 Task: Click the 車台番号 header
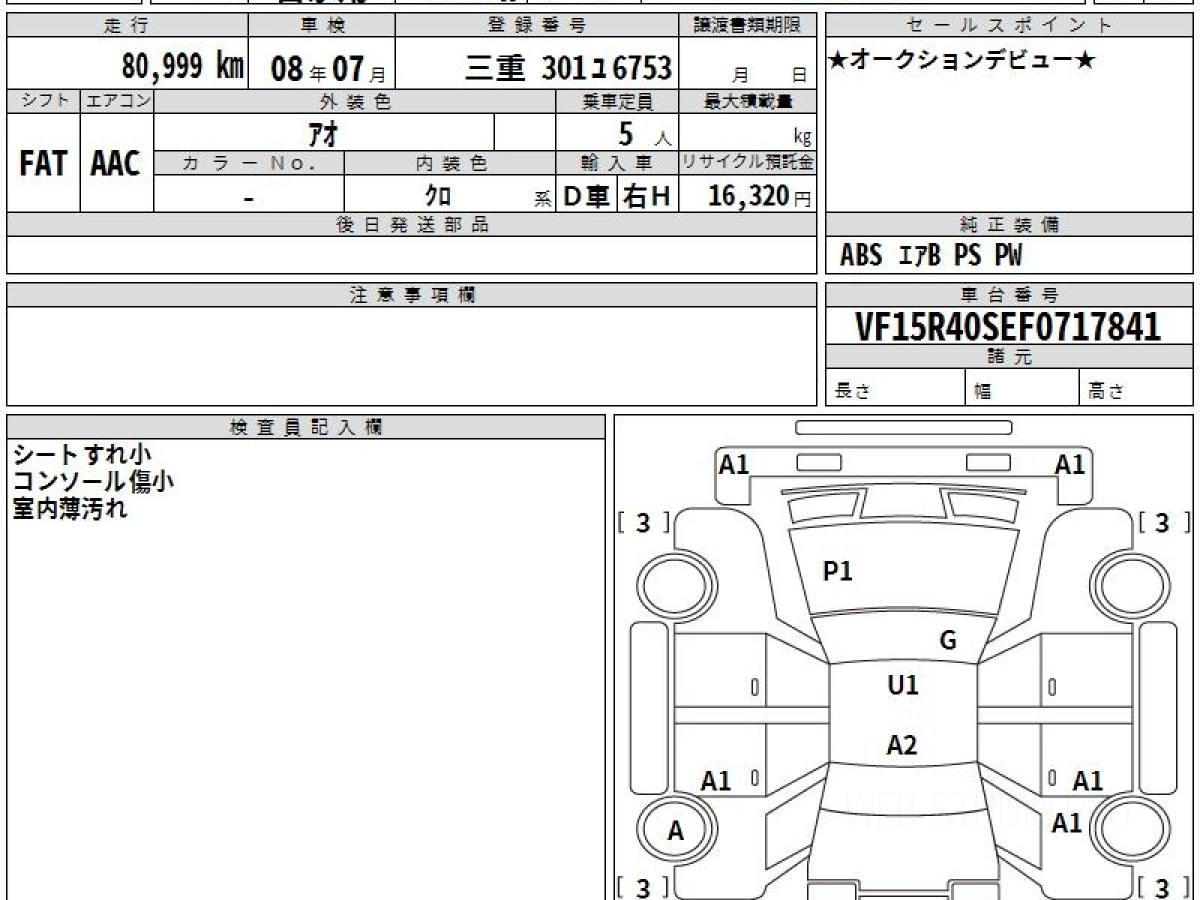pyautogui.click(x=1009, y=295)
